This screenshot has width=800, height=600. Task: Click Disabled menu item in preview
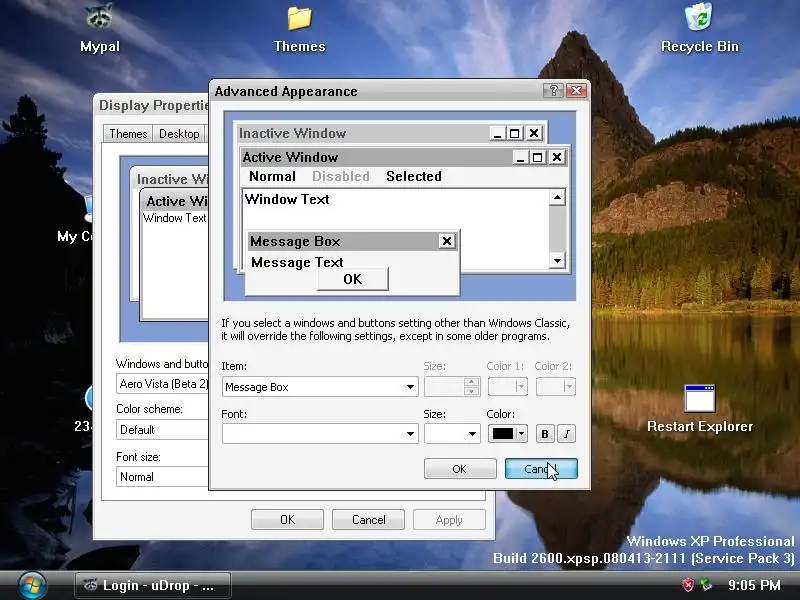tap(341, 177)
